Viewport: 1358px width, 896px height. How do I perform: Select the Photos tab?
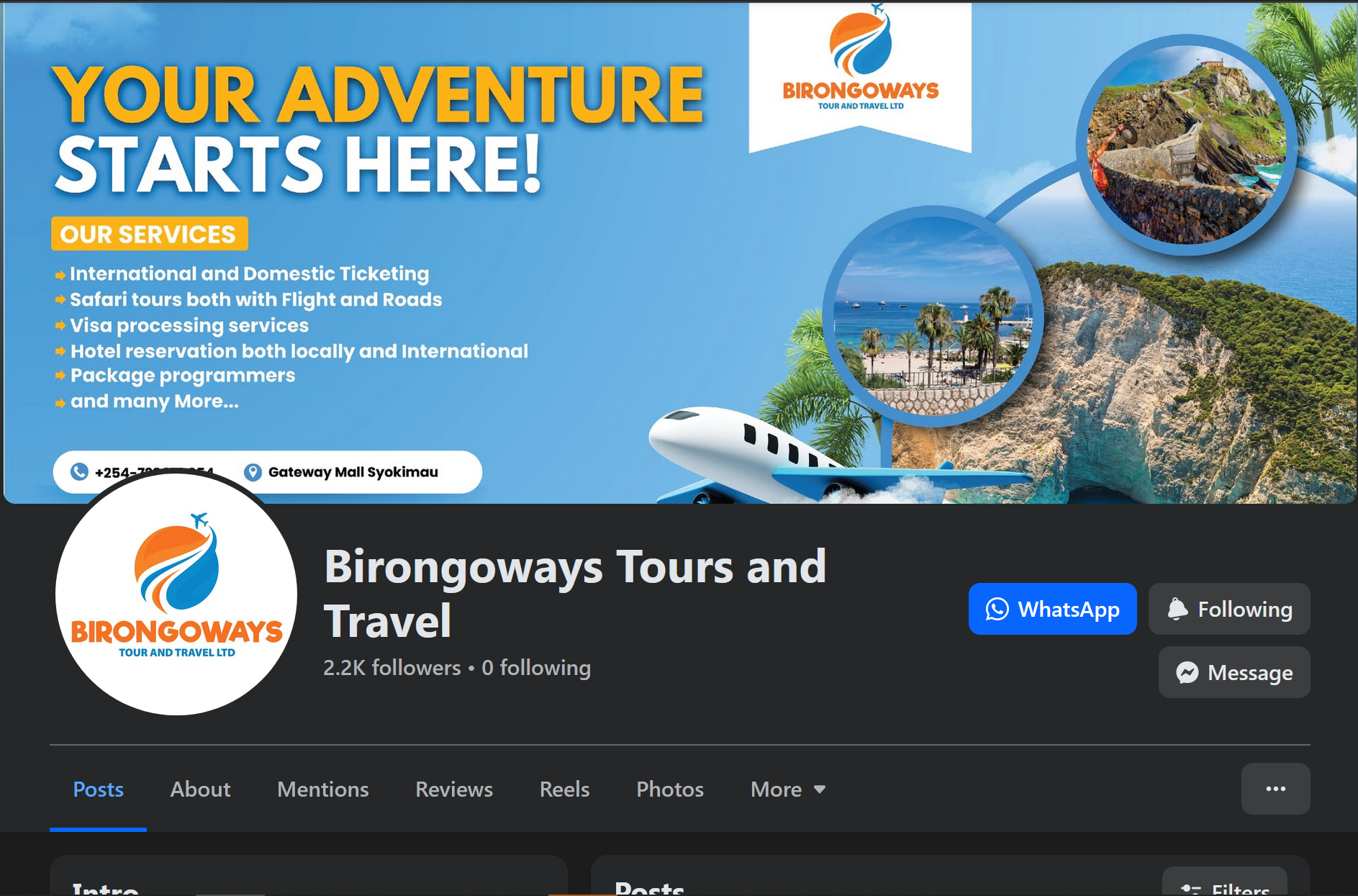click(670, 789)
